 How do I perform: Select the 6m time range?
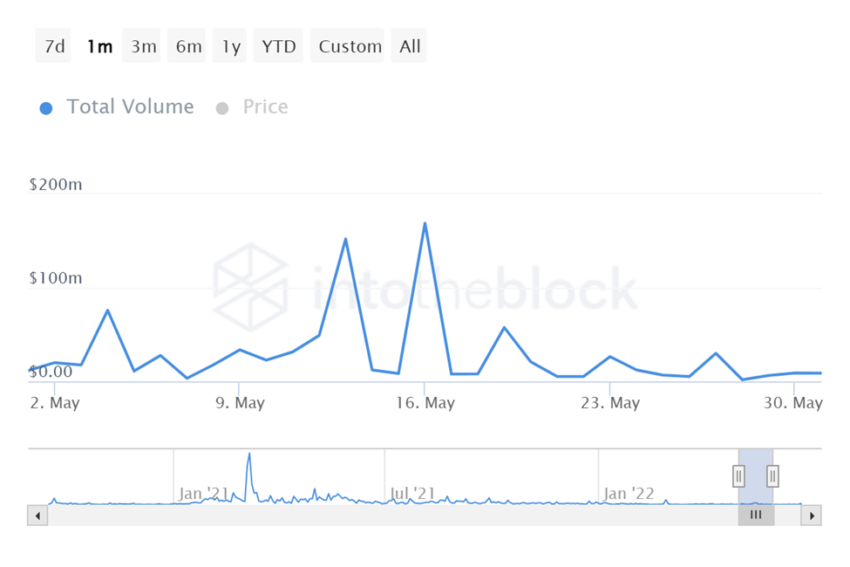coord(188,46)
